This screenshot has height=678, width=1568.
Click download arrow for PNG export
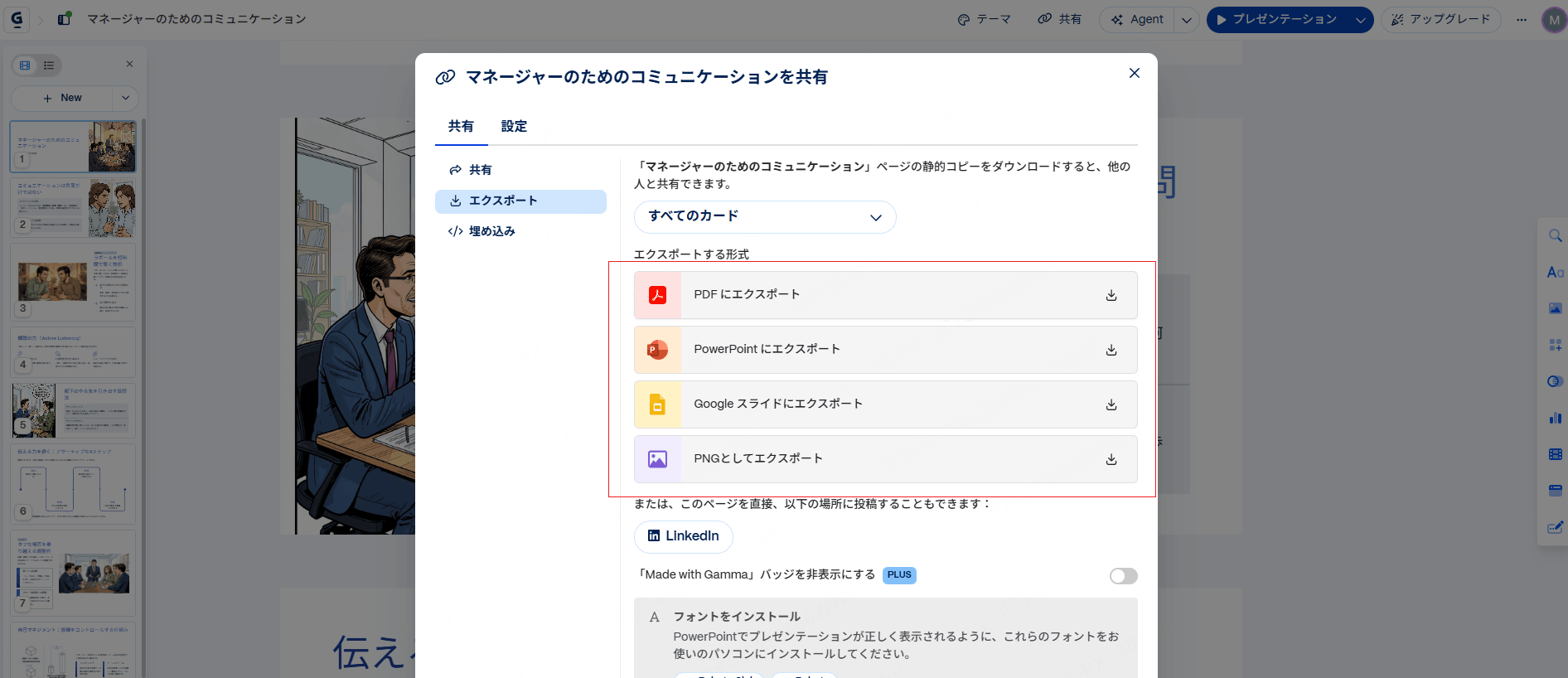1111,459
